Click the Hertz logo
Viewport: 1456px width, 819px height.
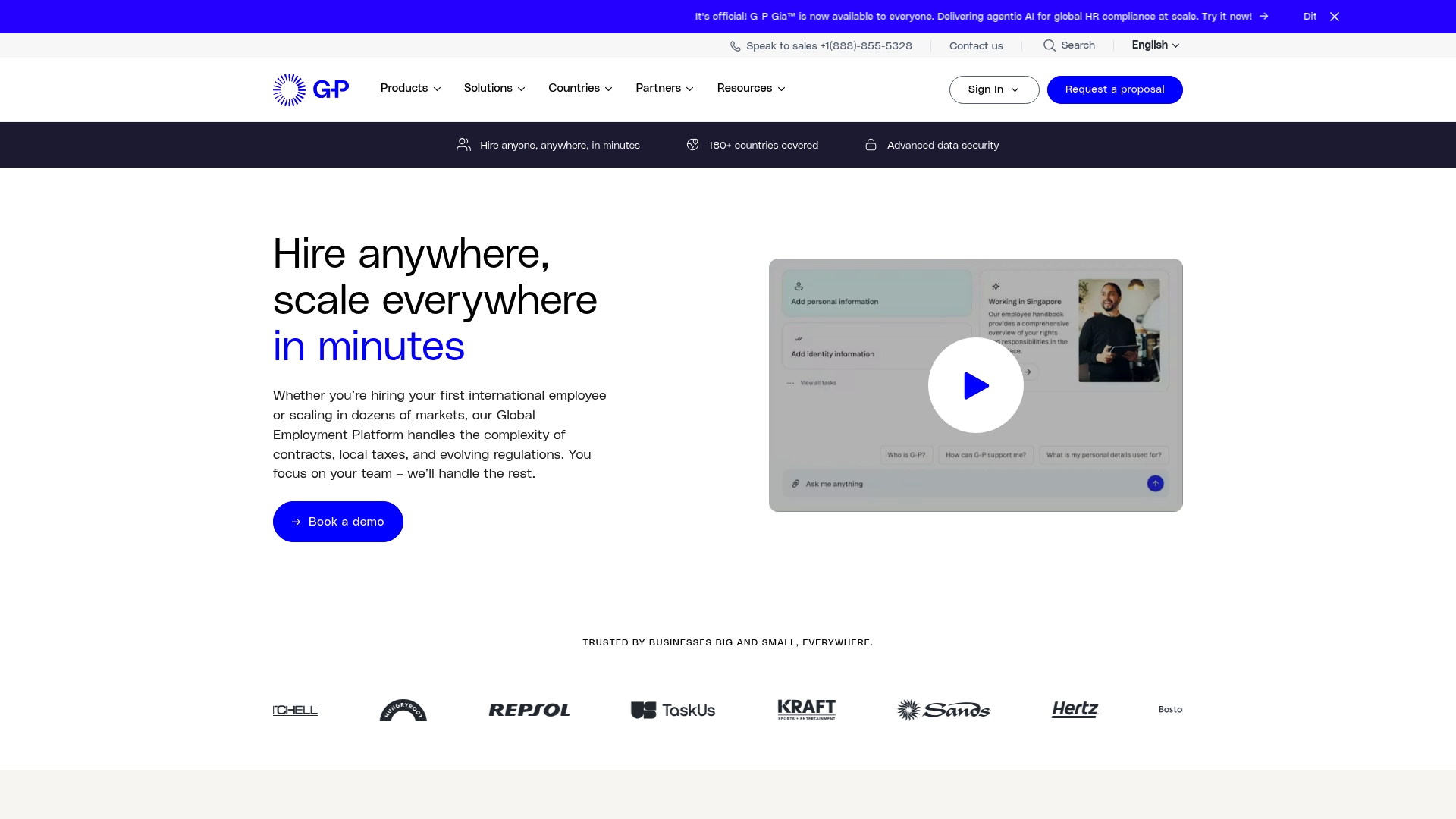click(x=1075, y=709)
